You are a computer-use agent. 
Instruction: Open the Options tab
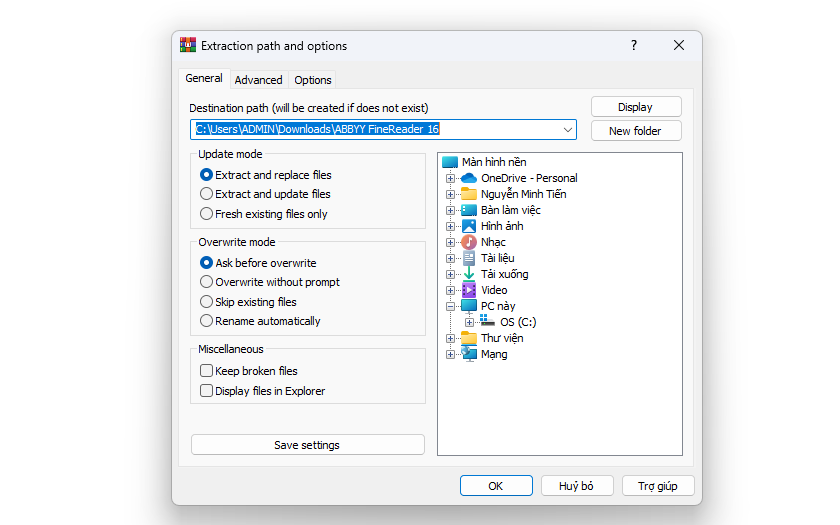313,80
